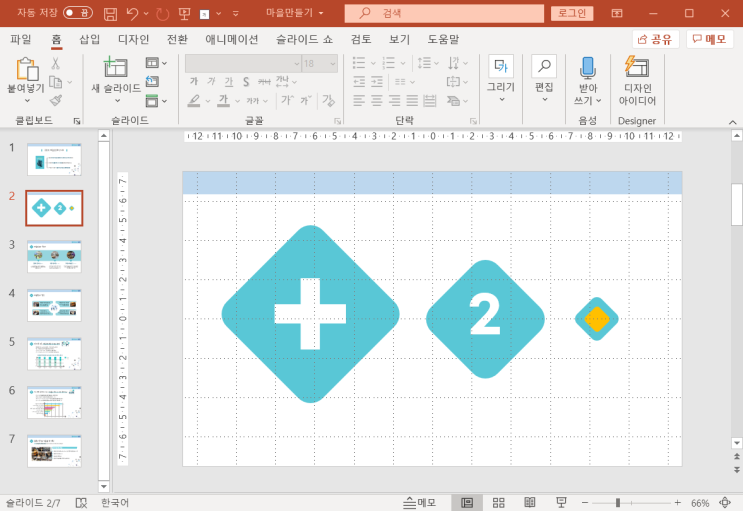The image size is (743, 511).
Task: Click the Copy icon
Action: [x=56, y=82]
